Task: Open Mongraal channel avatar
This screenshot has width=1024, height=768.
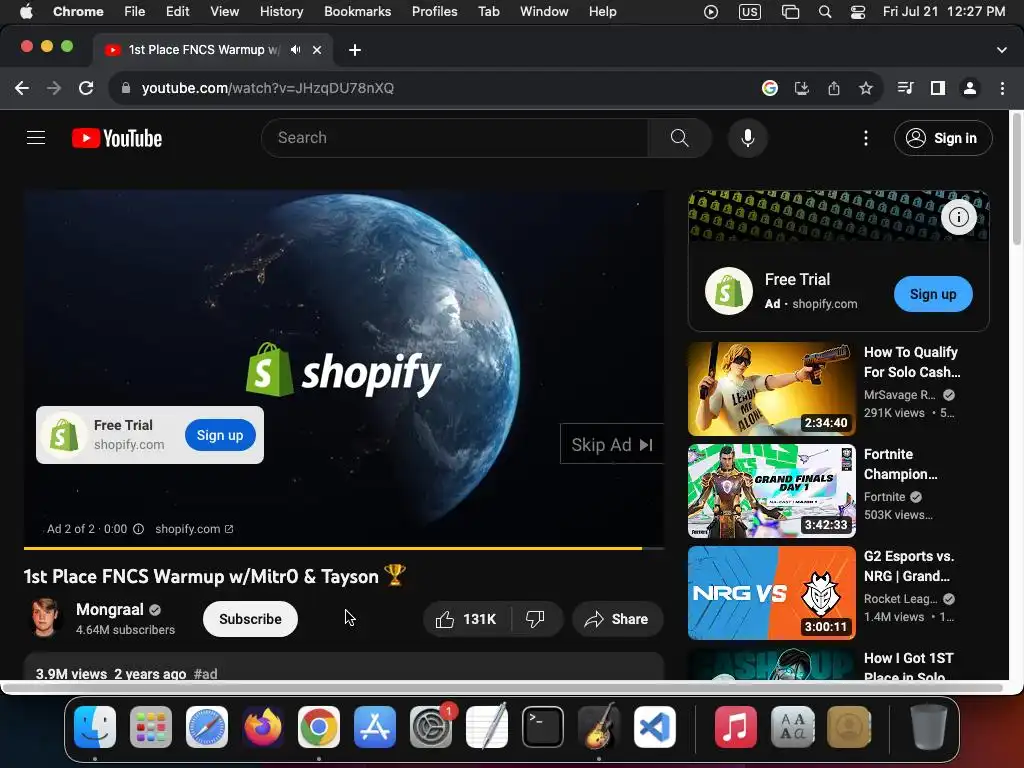Action: [45, 618]
